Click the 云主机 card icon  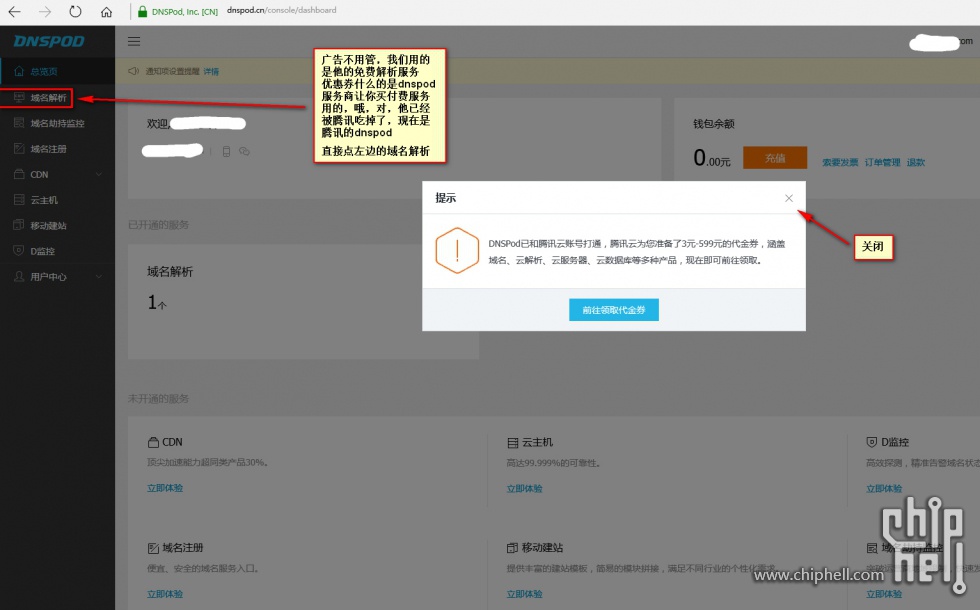click(512, 443)
